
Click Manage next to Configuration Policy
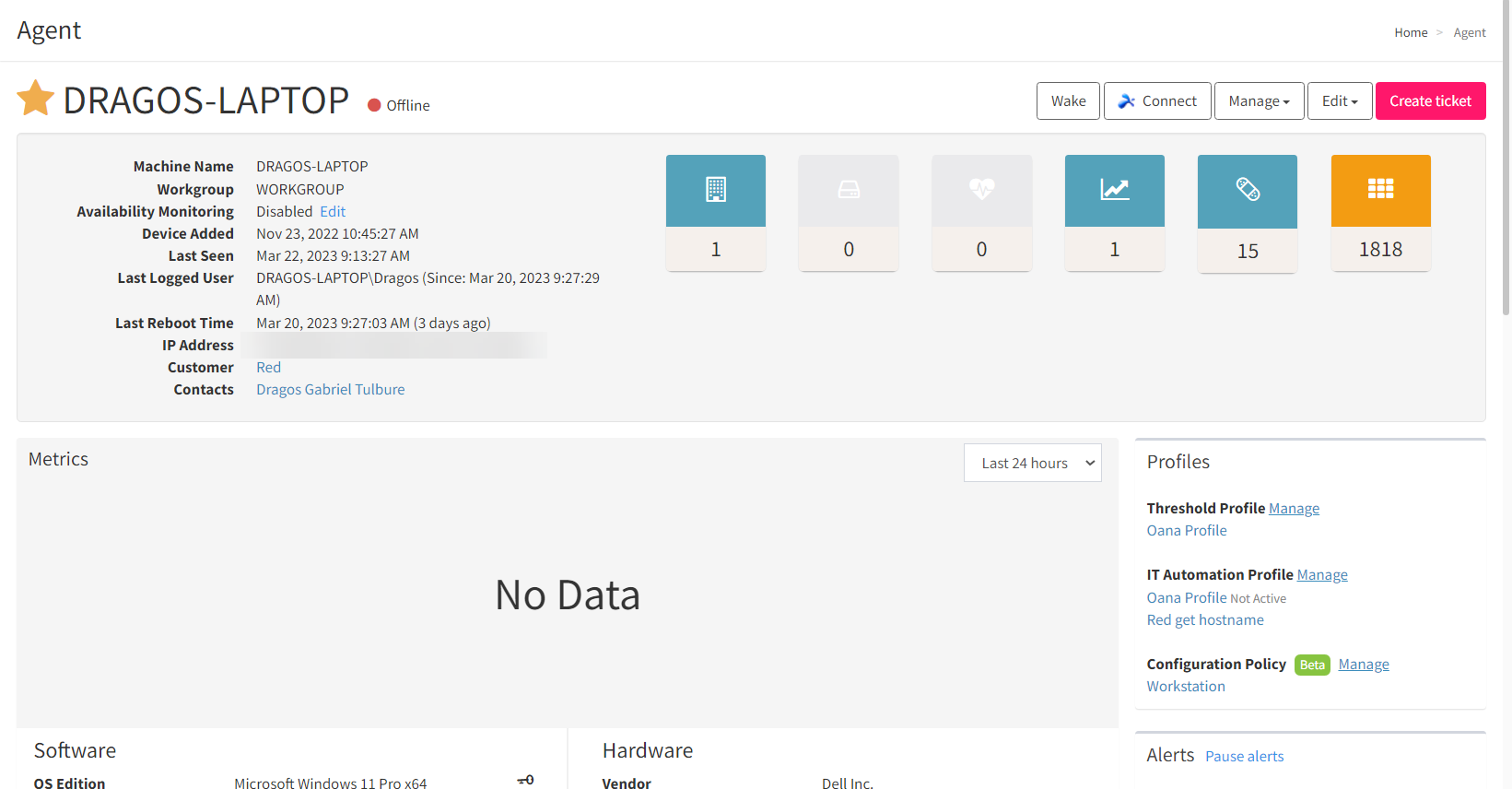pos(1364,664)
